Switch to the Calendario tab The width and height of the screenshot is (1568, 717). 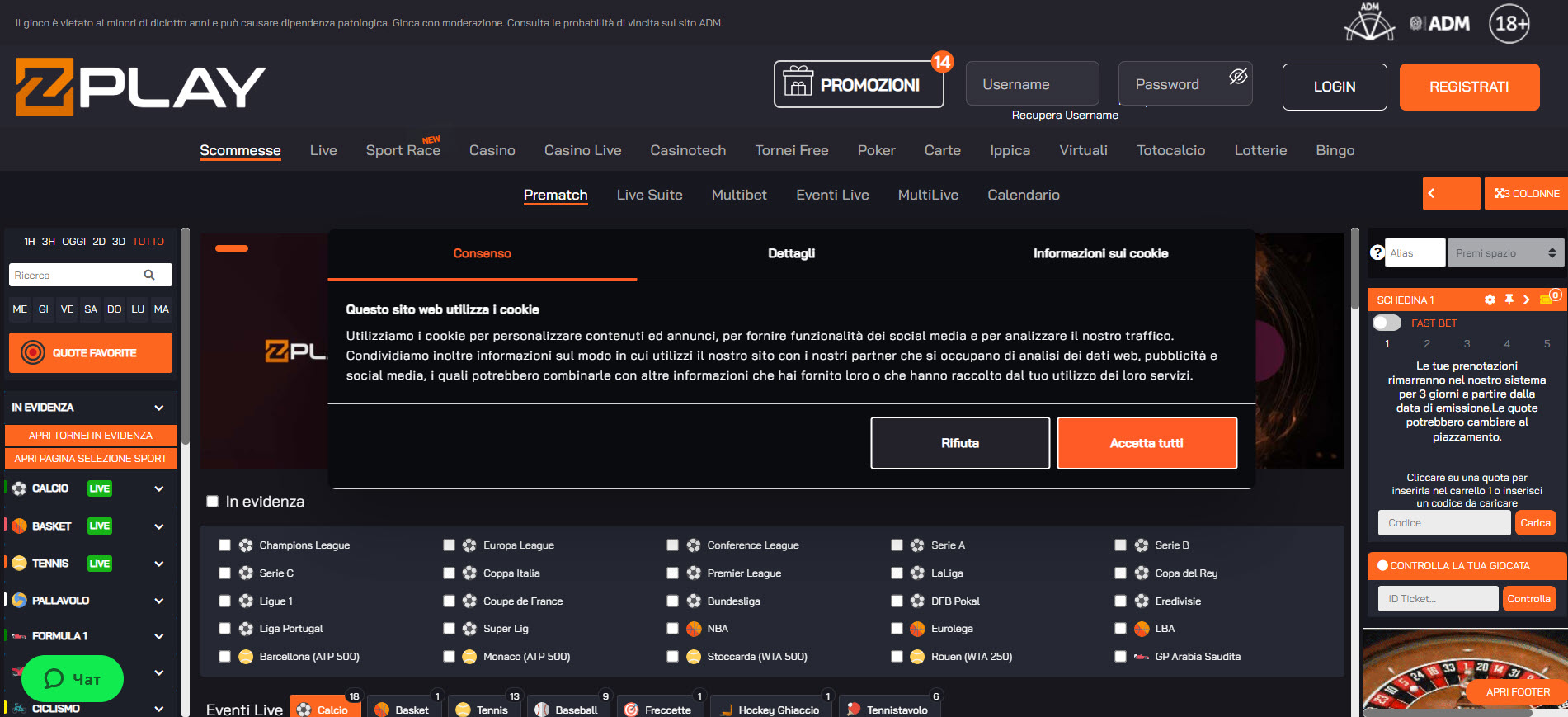tap(1024, 195)
